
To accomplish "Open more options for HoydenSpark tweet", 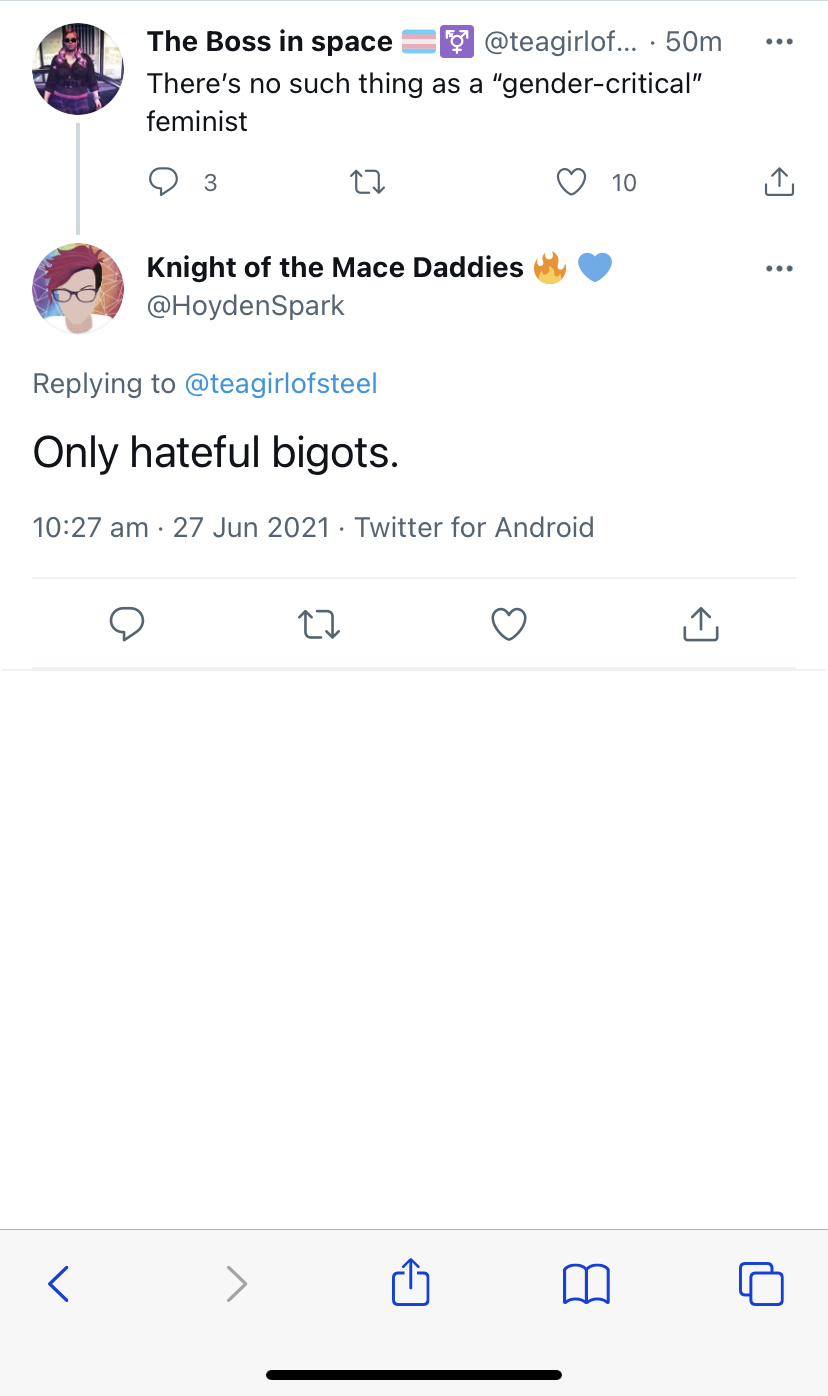I will tap(779, 269).
